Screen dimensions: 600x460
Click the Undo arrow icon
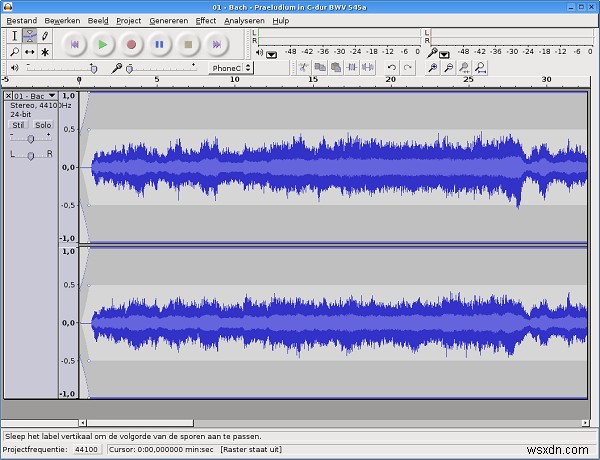pyautogui.click(x=391, y=68)
